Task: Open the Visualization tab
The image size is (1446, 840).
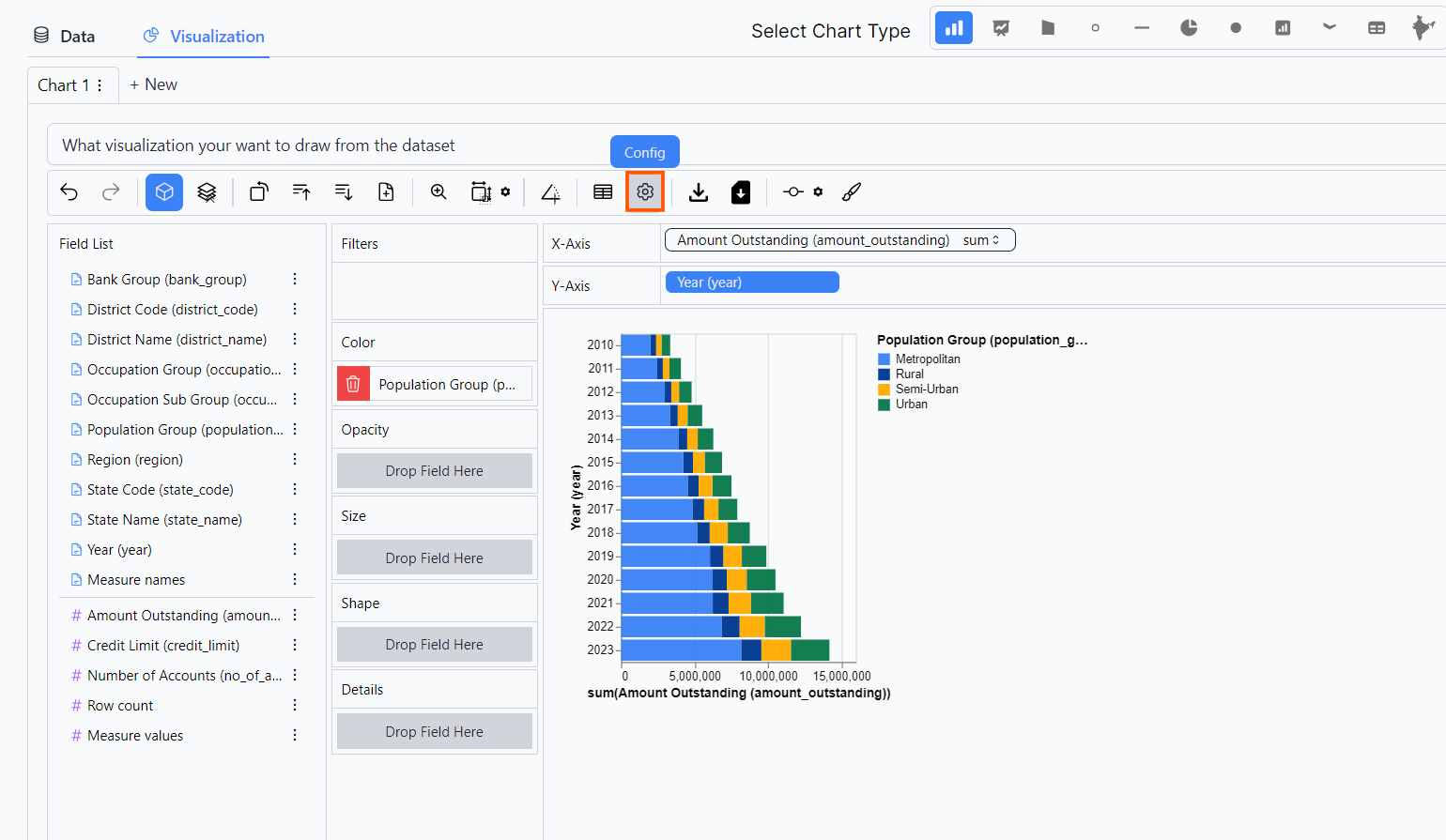Action: 204,37
